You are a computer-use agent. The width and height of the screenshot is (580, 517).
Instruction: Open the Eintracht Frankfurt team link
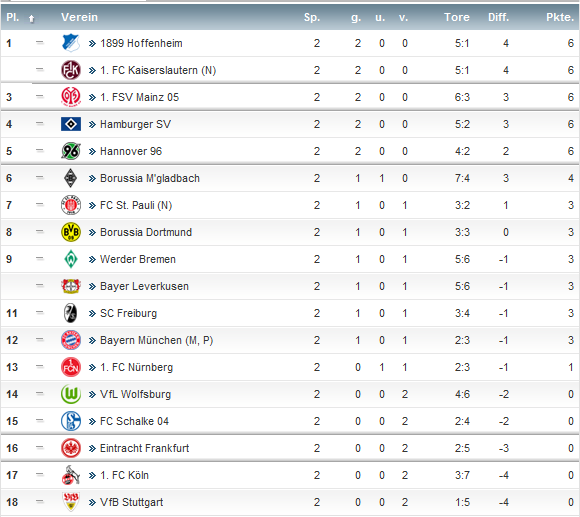144,448
